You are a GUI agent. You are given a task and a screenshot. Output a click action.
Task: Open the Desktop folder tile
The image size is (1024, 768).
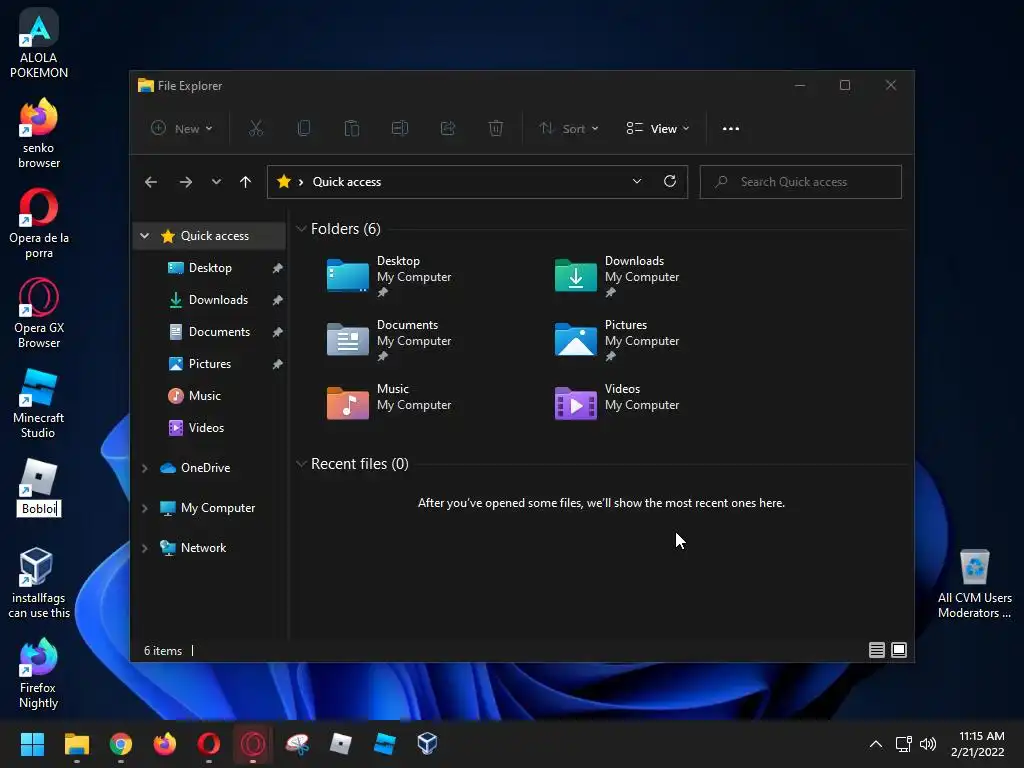click(389, 276)
